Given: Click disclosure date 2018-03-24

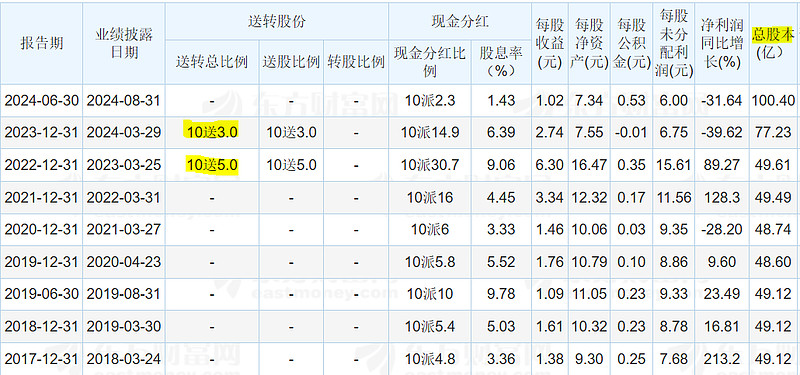Looking at the screenshot, I should pyautogui.click(x=124, y=359).
